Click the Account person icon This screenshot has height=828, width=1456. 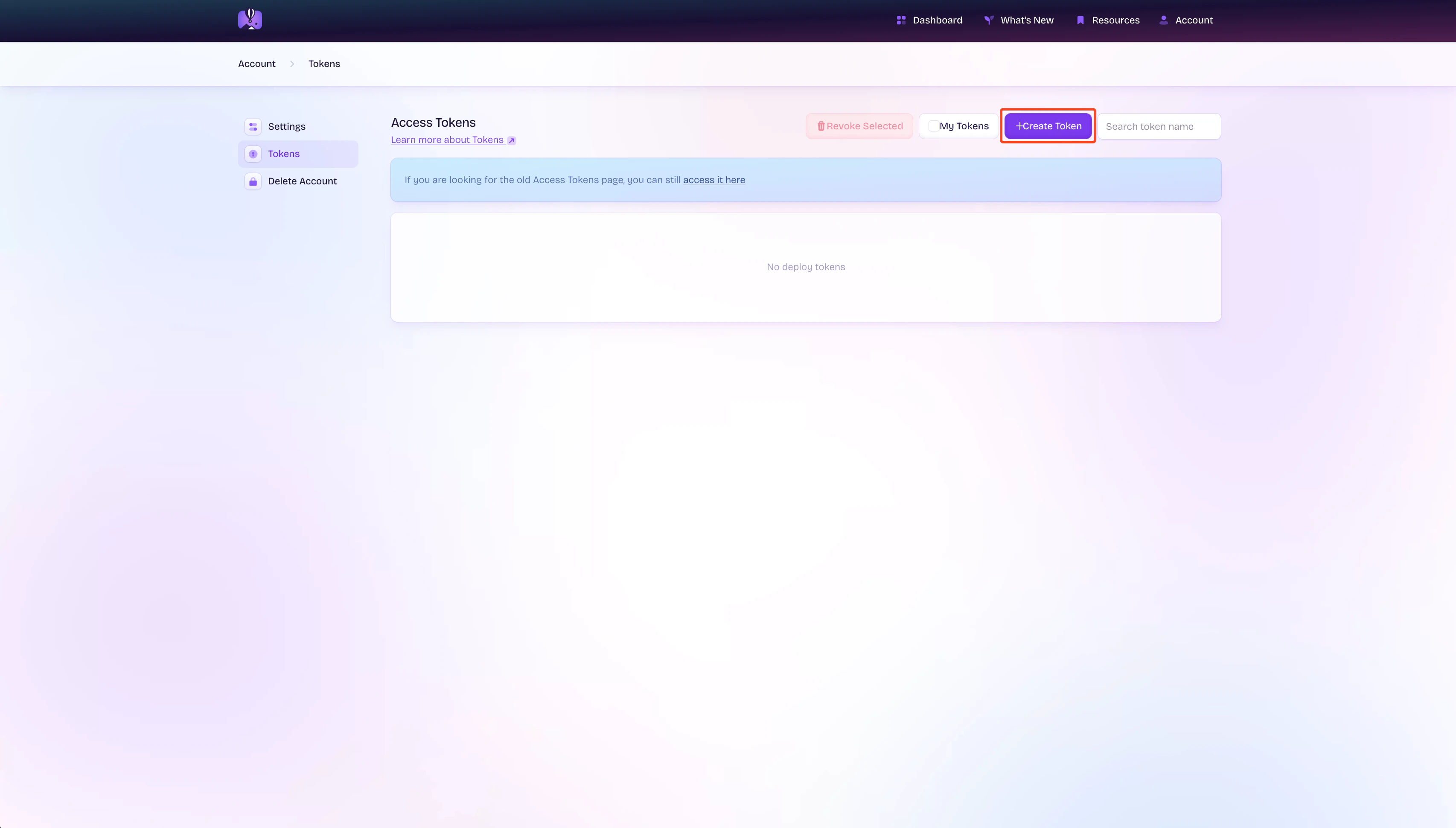[x=1164, y=20]
